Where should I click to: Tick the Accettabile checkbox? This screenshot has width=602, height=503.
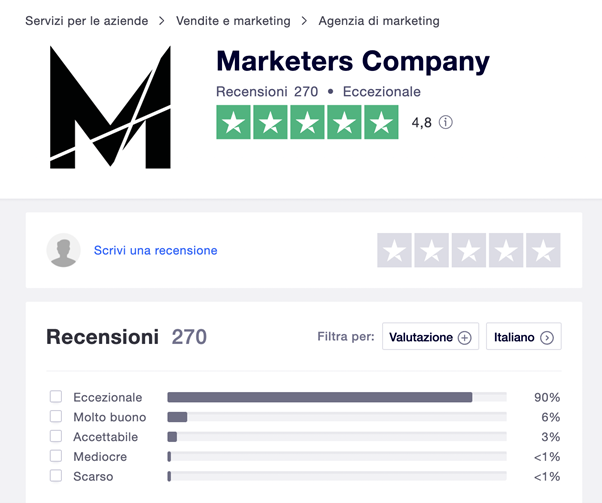[56, 437]
